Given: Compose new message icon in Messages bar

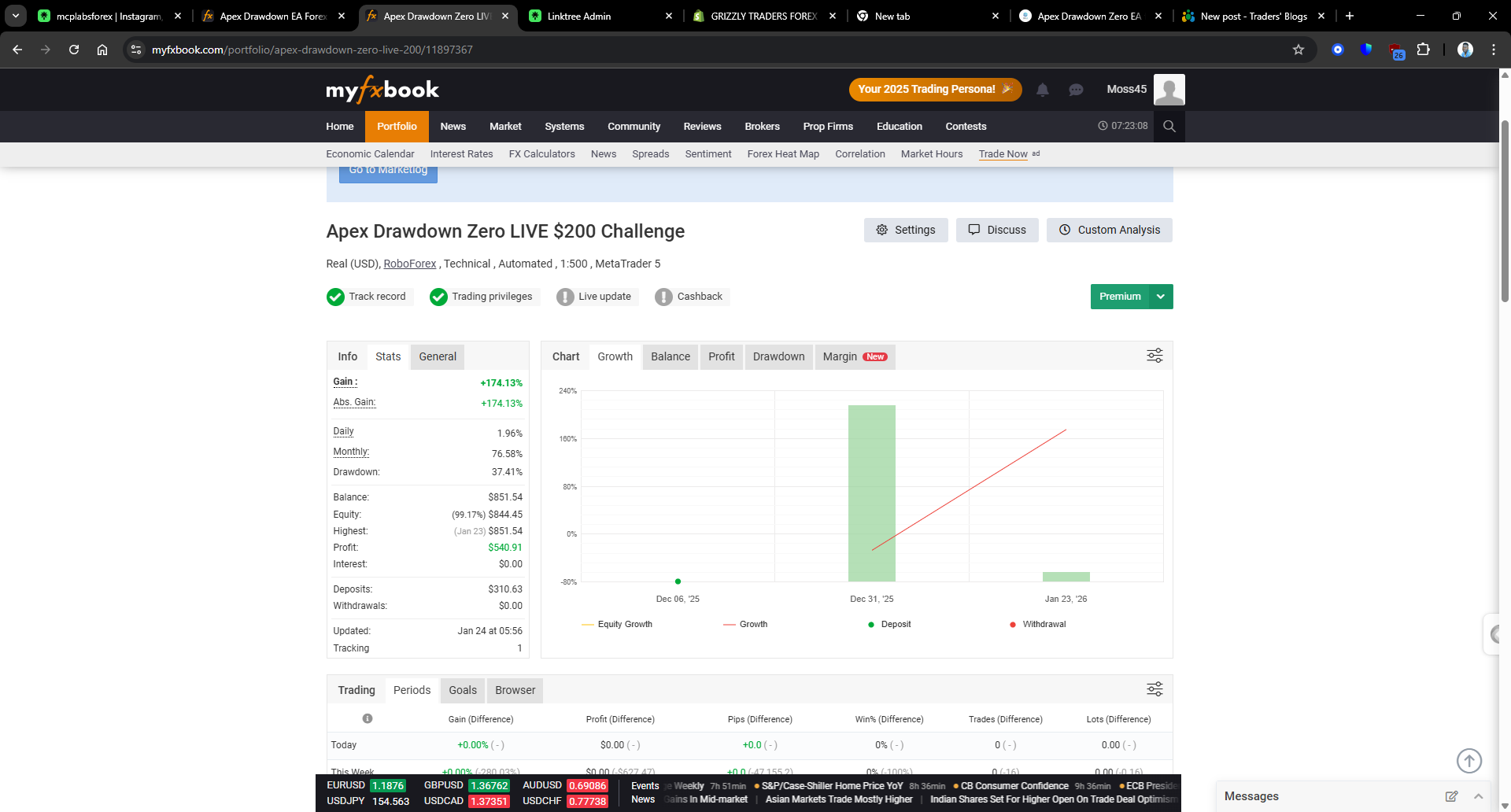Looking at the screenshot, I should [x=1451, y=796].
